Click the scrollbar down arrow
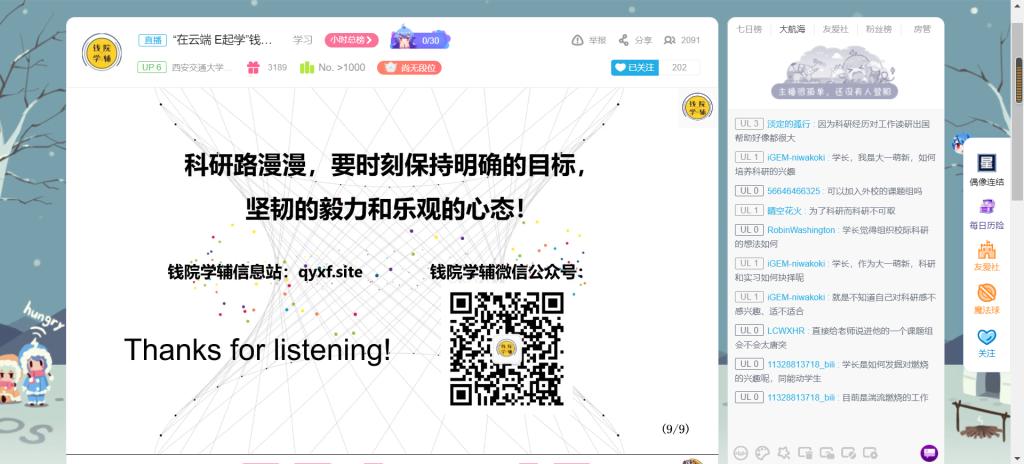Image resolution: width=1024 pixels, height=464 pixels. pyautogui.click(x=1019, y=459)
